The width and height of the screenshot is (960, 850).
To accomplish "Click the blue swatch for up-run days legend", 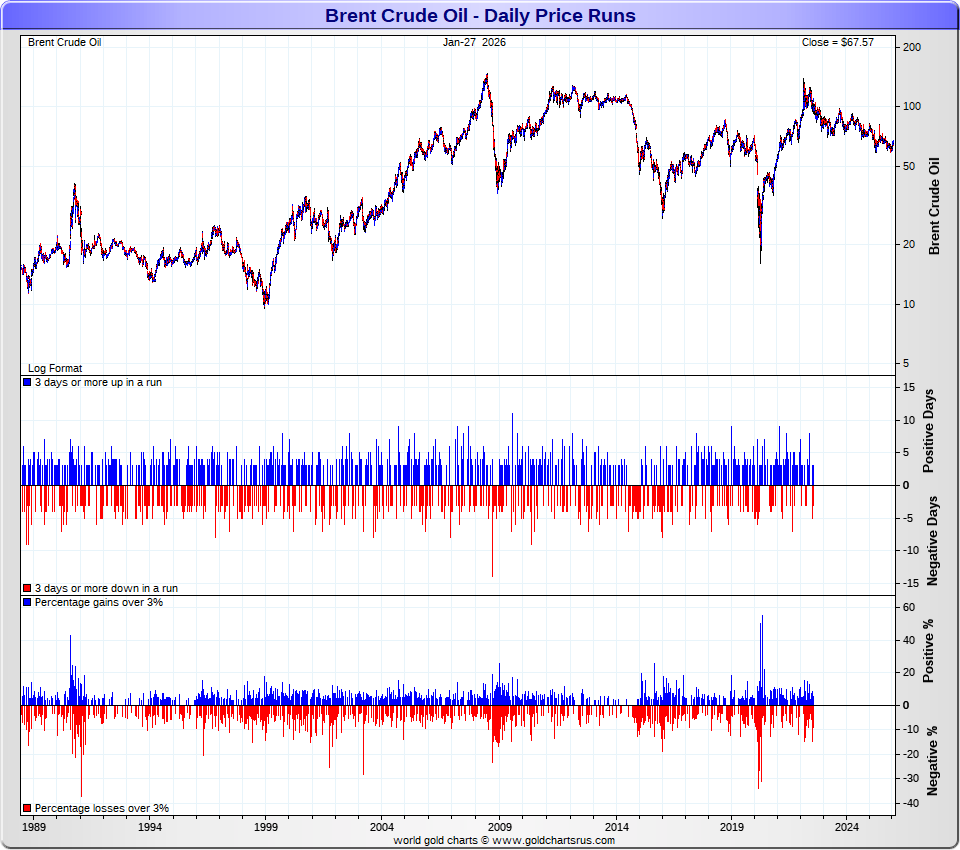I will coord(27,383).
